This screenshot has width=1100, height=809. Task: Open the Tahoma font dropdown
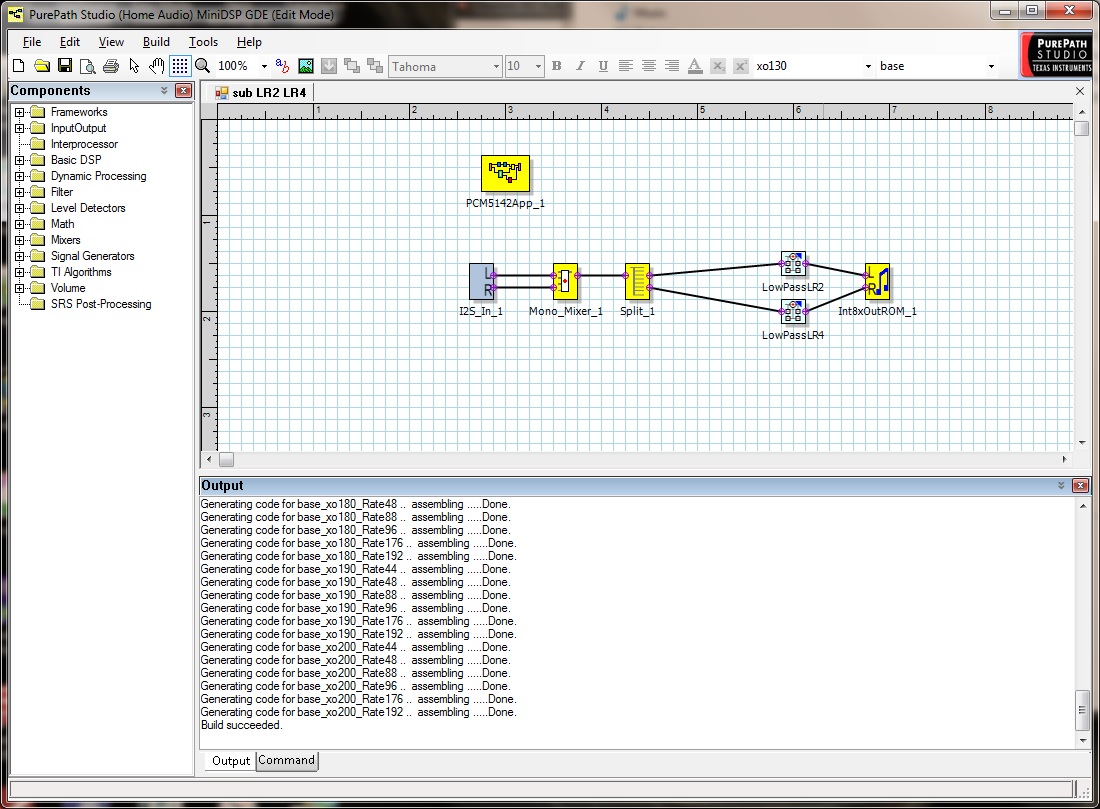point(496,66)
